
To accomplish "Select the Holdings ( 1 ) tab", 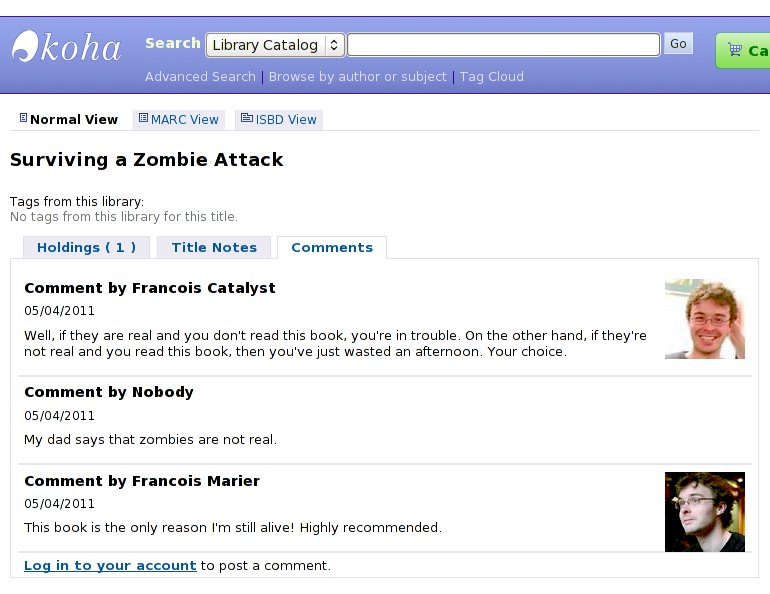I will pyautogui.click(x=86, y=248).
